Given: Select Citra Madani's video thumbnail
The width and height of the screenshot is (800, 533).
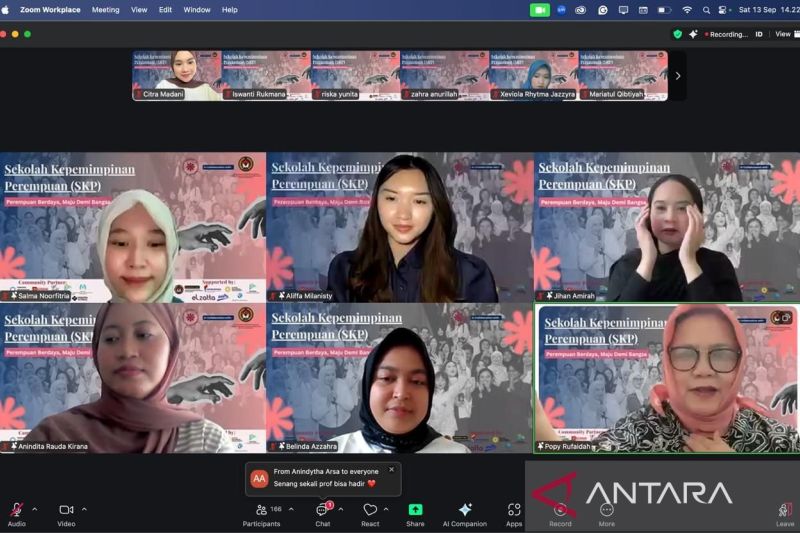Looking at the screenshot, I should point(177,75).
